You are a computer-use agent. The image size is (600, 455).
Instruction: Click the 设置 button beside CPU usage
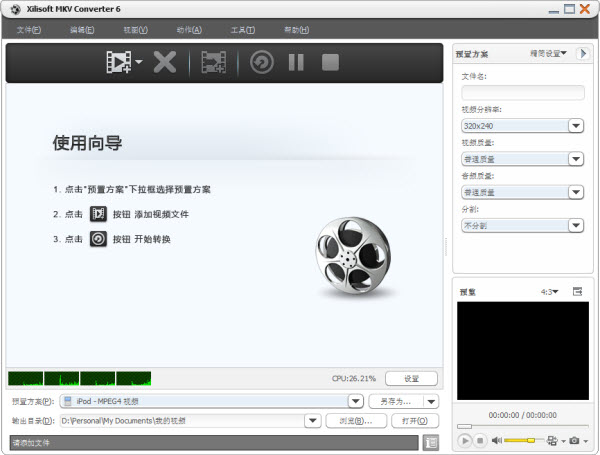pos(411,378)
